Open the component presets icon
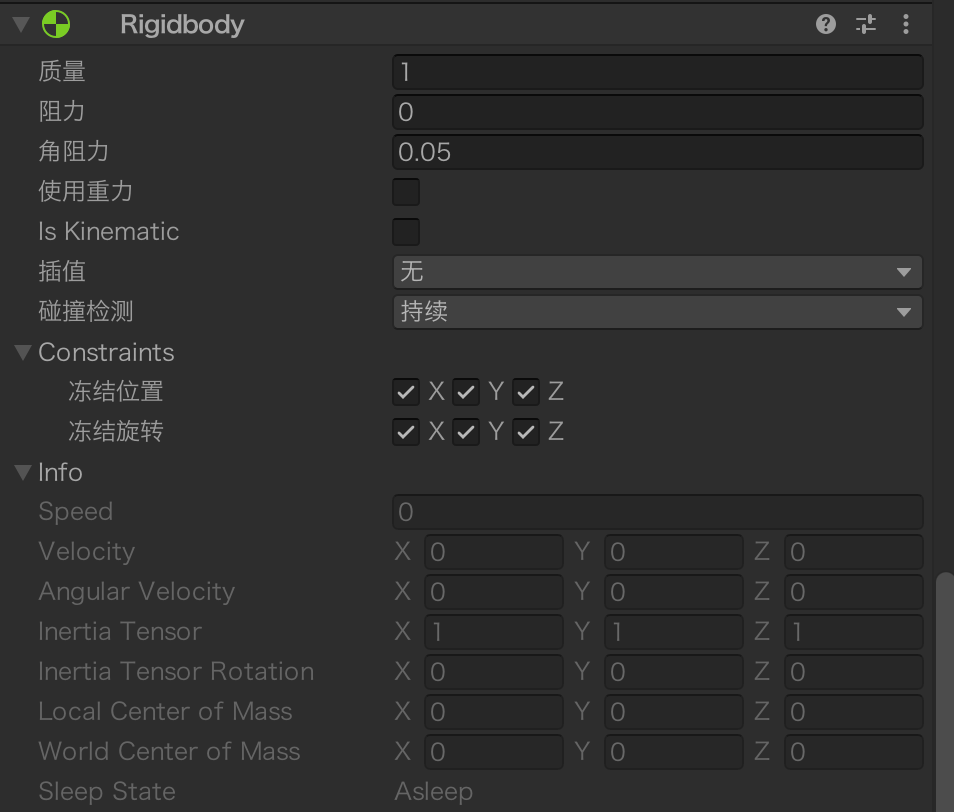This screenshot has width=954, height=812. coord(866,24)
